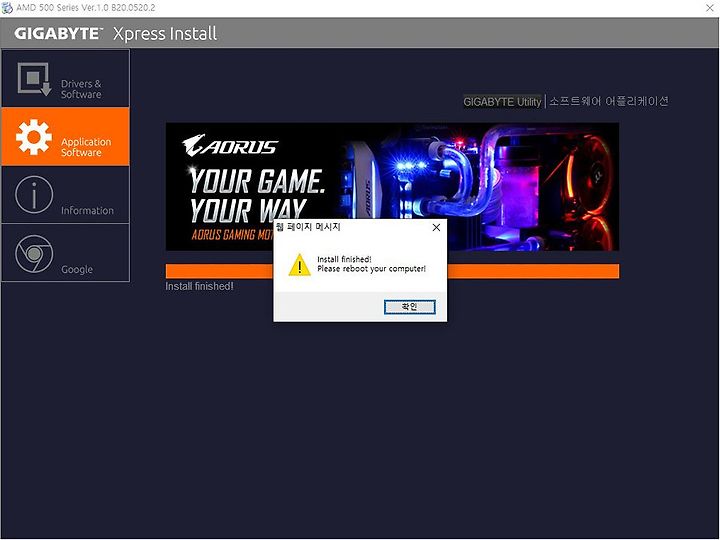Close the Xpress Install window
Image resolution: width=720 pixels, height=540 pixels.
point(709,8)
